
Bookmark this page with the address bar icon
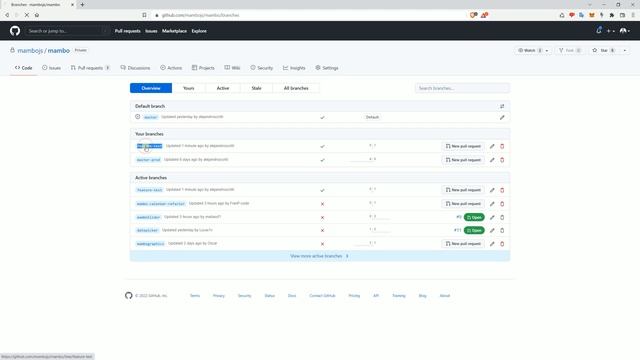pyautogui.click(x=144, y=15)
